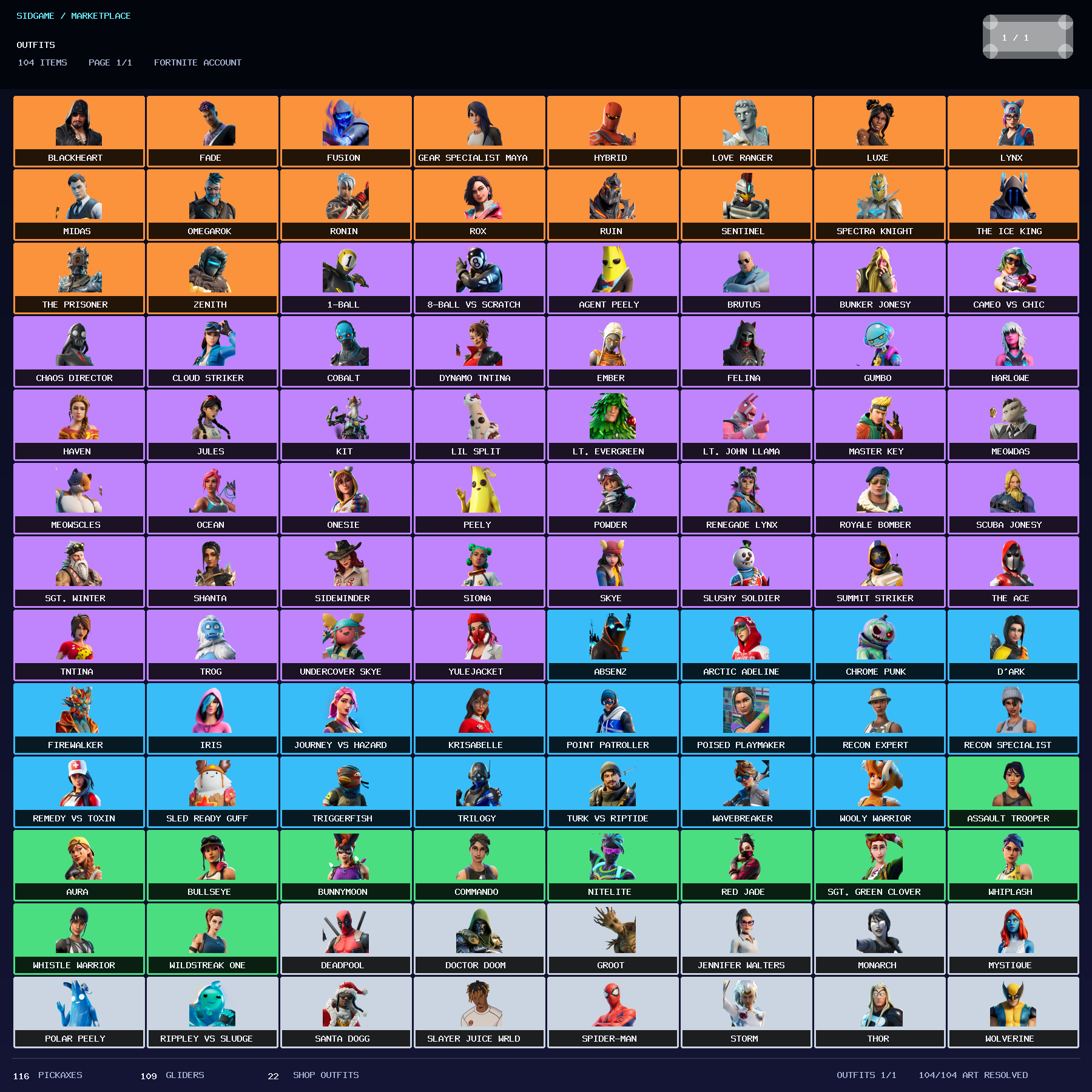The image size is (1092, 1092).
Task: Open the Poised Playmaker outfit
Action: click(746, 719)
